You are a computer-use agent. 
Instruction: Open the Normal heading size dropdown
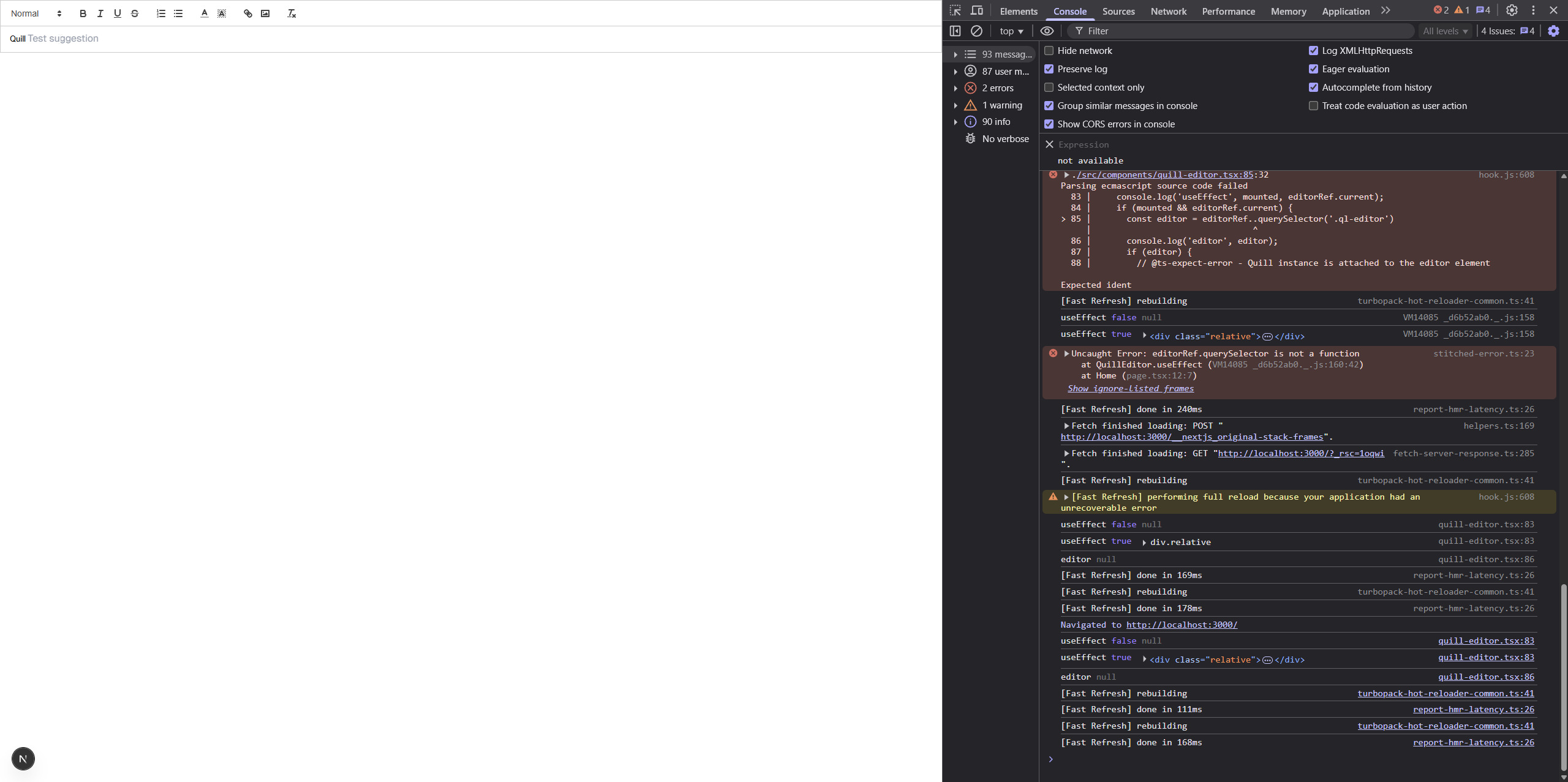click(x=36, y=13)
